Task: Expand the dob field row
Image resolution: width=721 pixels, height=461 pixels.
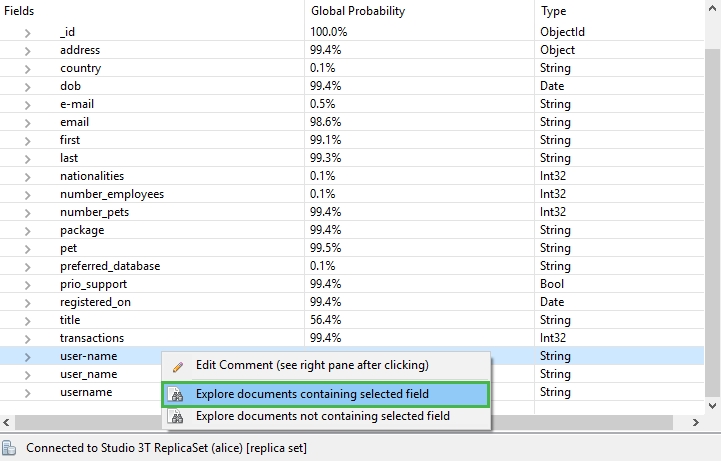Action: coord(28,87)
